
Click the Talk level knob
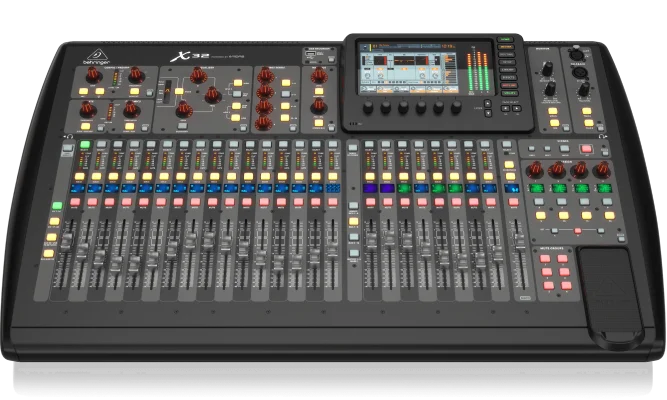584,89
